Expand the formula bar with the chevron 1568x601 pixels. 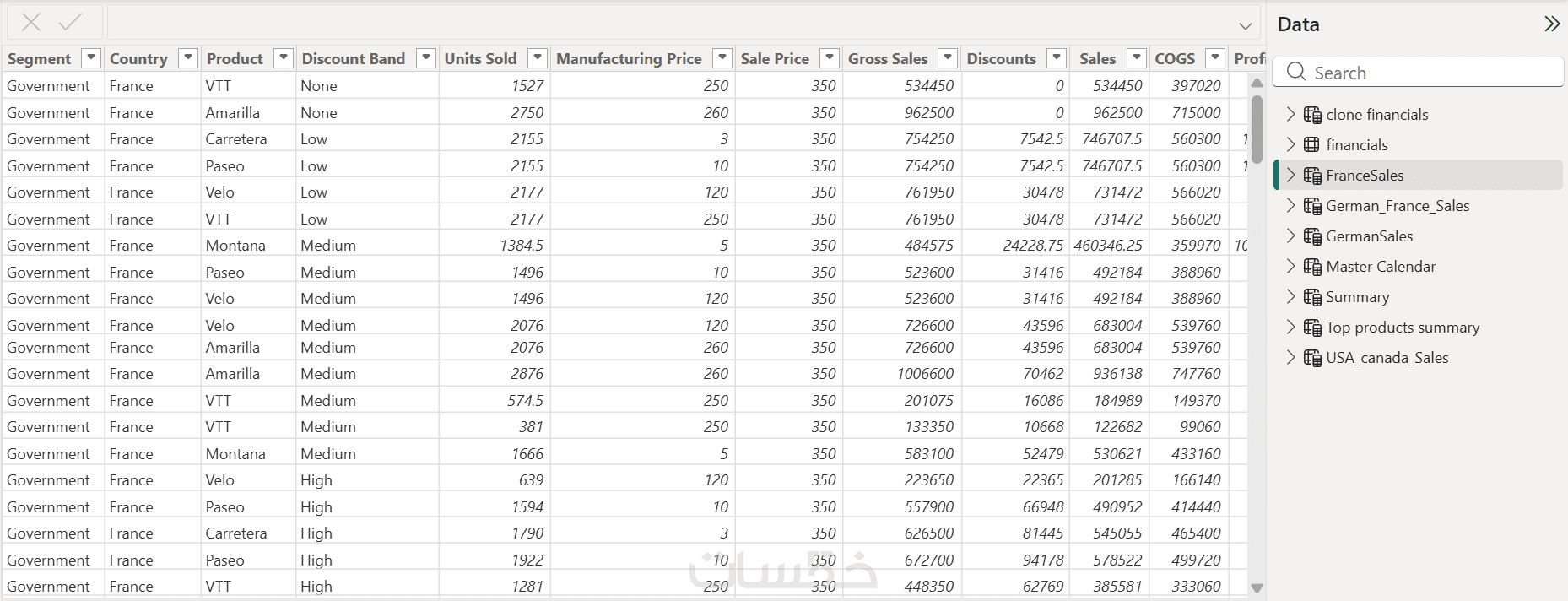(x=1245, y=26)
